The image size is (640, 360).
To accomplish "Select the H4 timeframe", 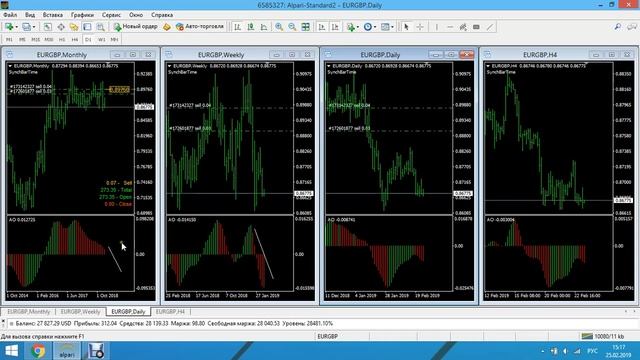I will (75, 40).
